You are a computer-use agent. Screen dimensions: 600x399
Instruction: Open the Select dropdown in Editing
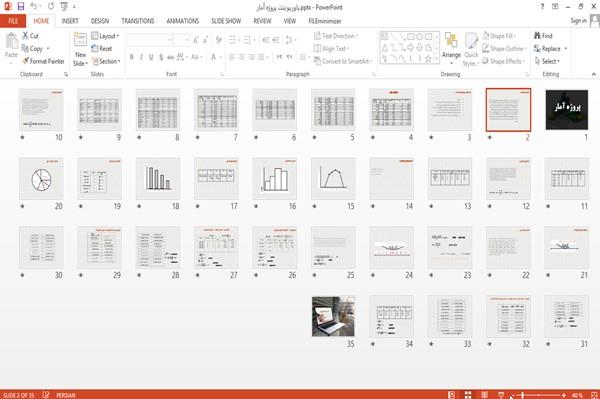547,61
